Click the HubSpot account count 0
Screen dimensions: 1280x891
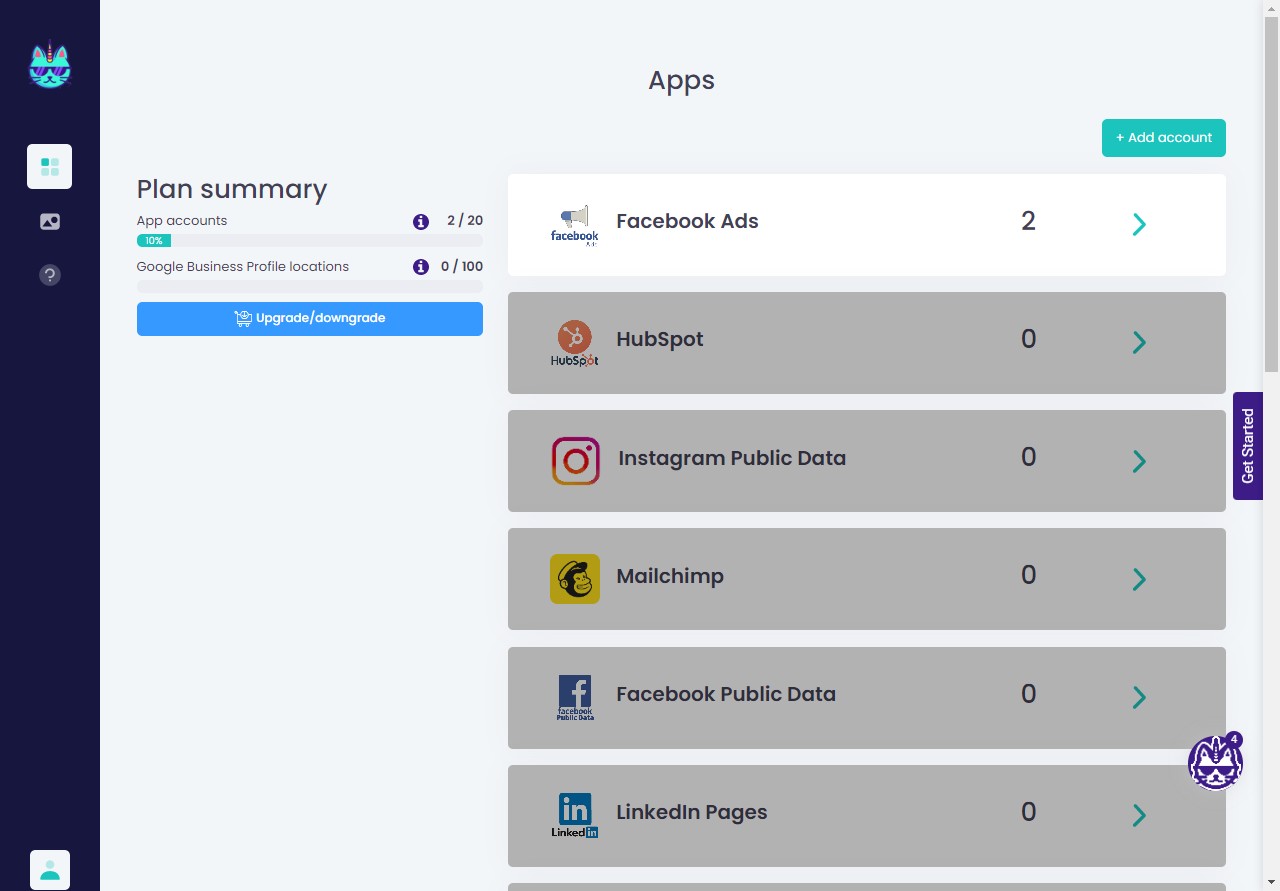[1028, 339]
